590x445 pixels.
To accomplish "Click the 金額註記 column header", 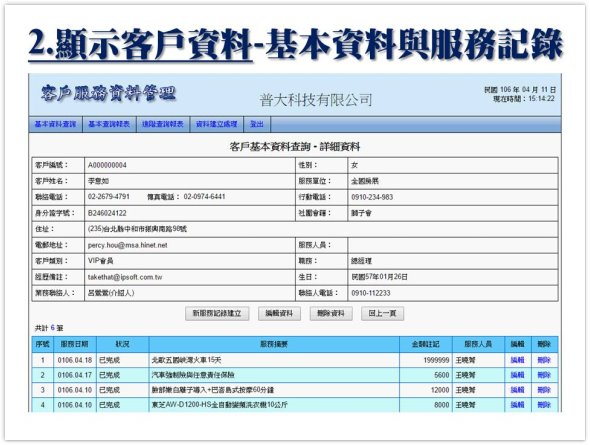I will (426, 344).
